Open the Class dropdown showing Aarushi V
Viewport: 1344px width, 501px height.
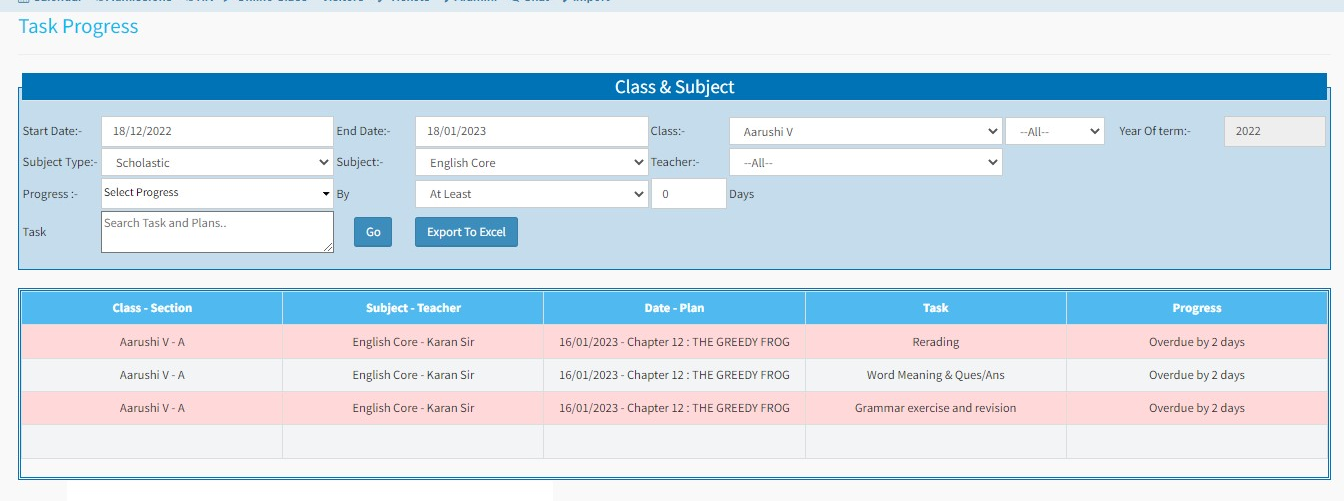[865, 131]
